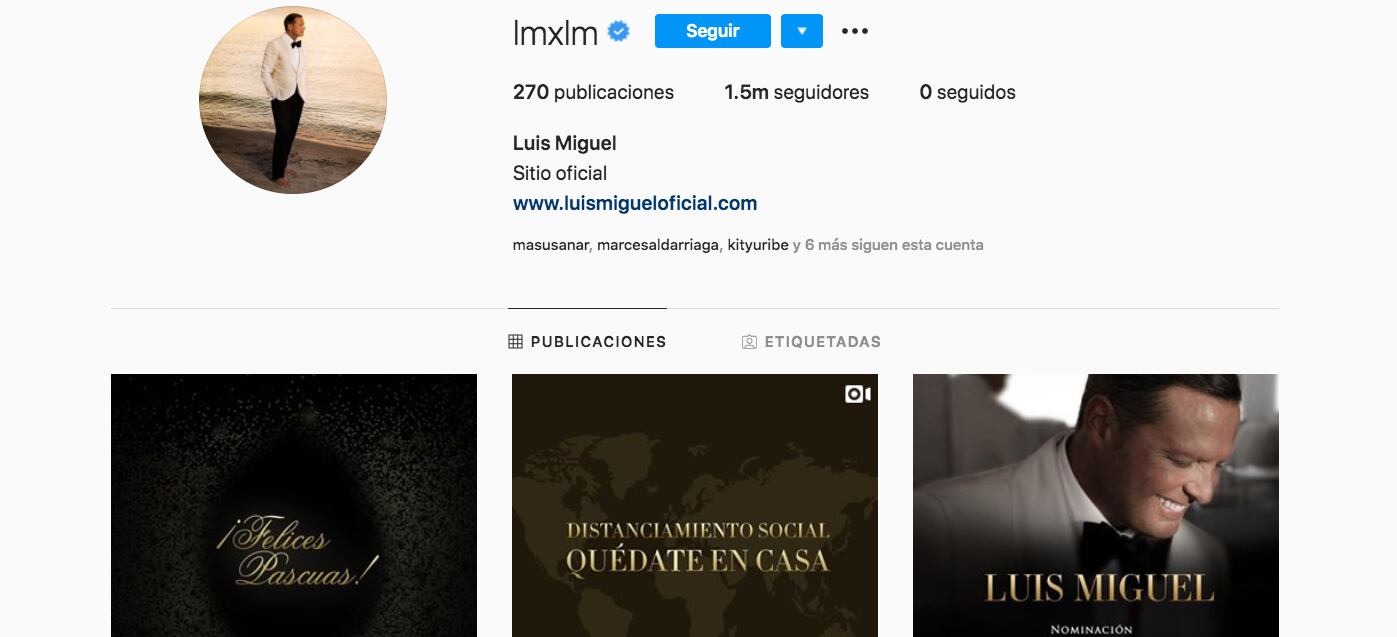Open the Quédate en Casa video post
The image size is (1397, 637).
coord(695,505)
